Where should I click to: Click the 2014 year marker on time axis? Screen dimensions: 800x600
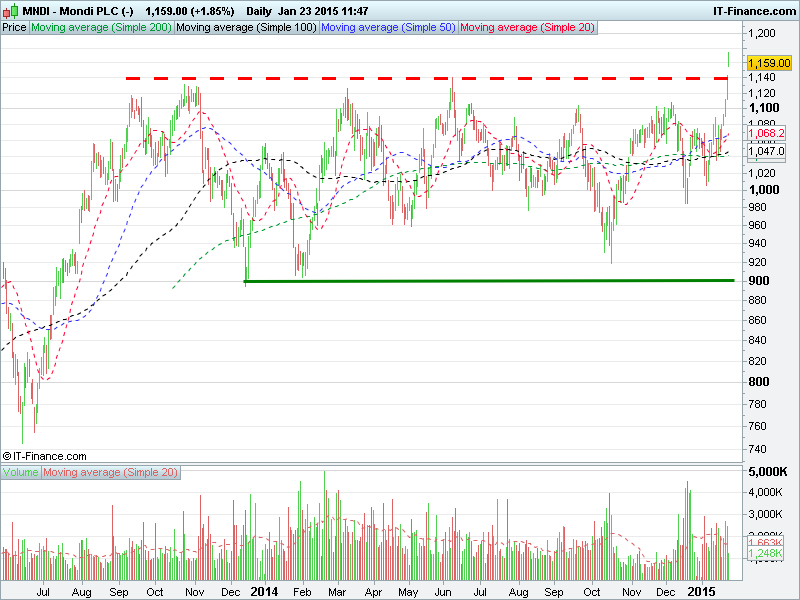[264, 592]
